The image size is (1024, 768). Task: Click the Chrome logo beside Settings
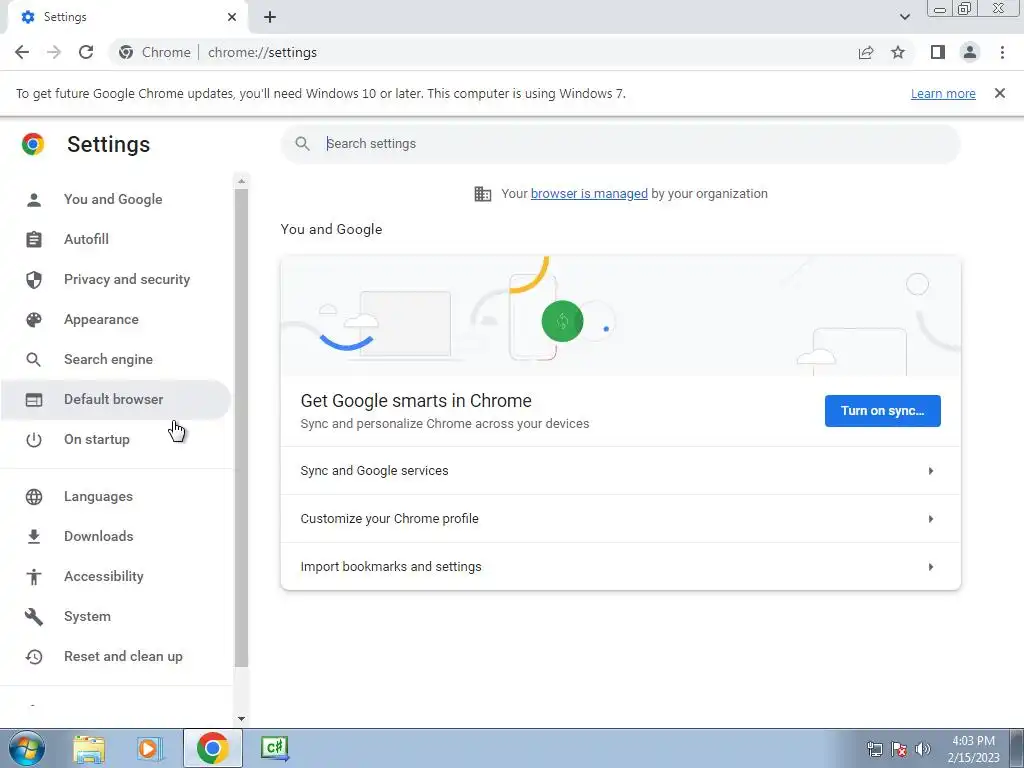(33, 144)
